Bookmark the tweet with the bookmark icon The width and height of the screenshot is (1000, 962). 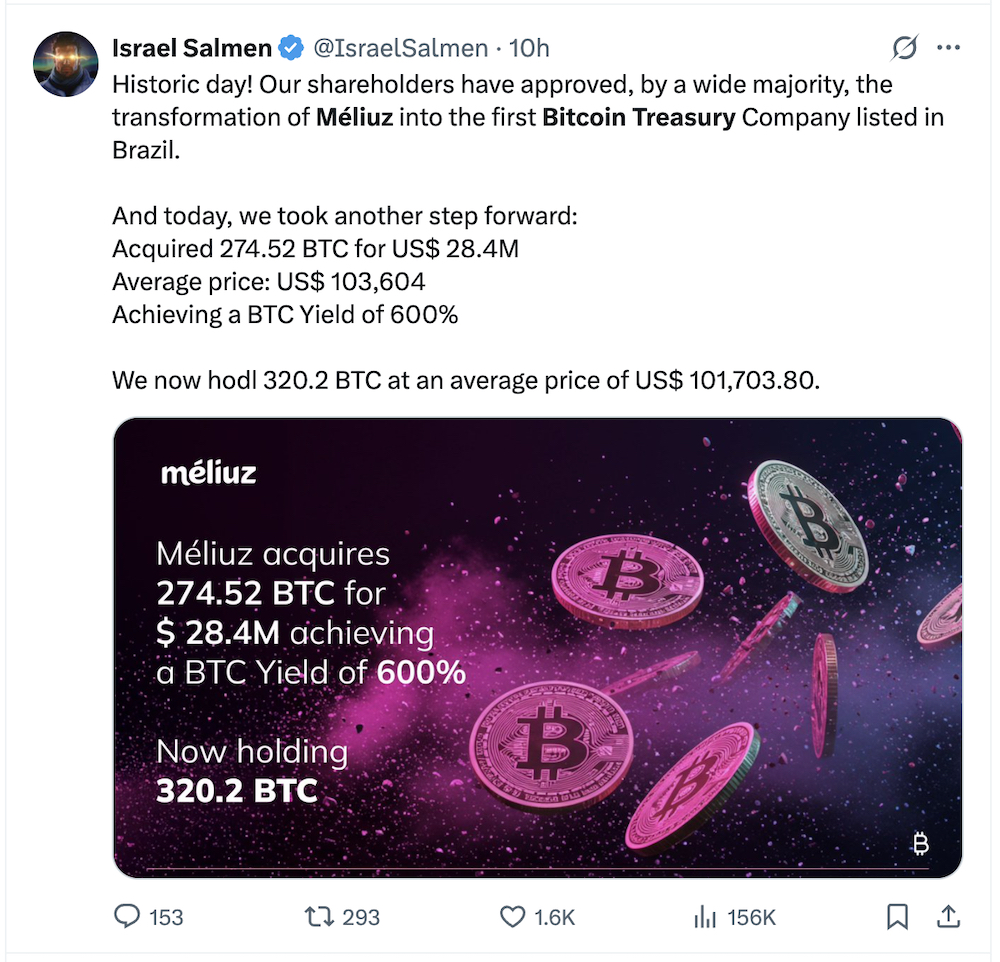[x=897, y=915]
